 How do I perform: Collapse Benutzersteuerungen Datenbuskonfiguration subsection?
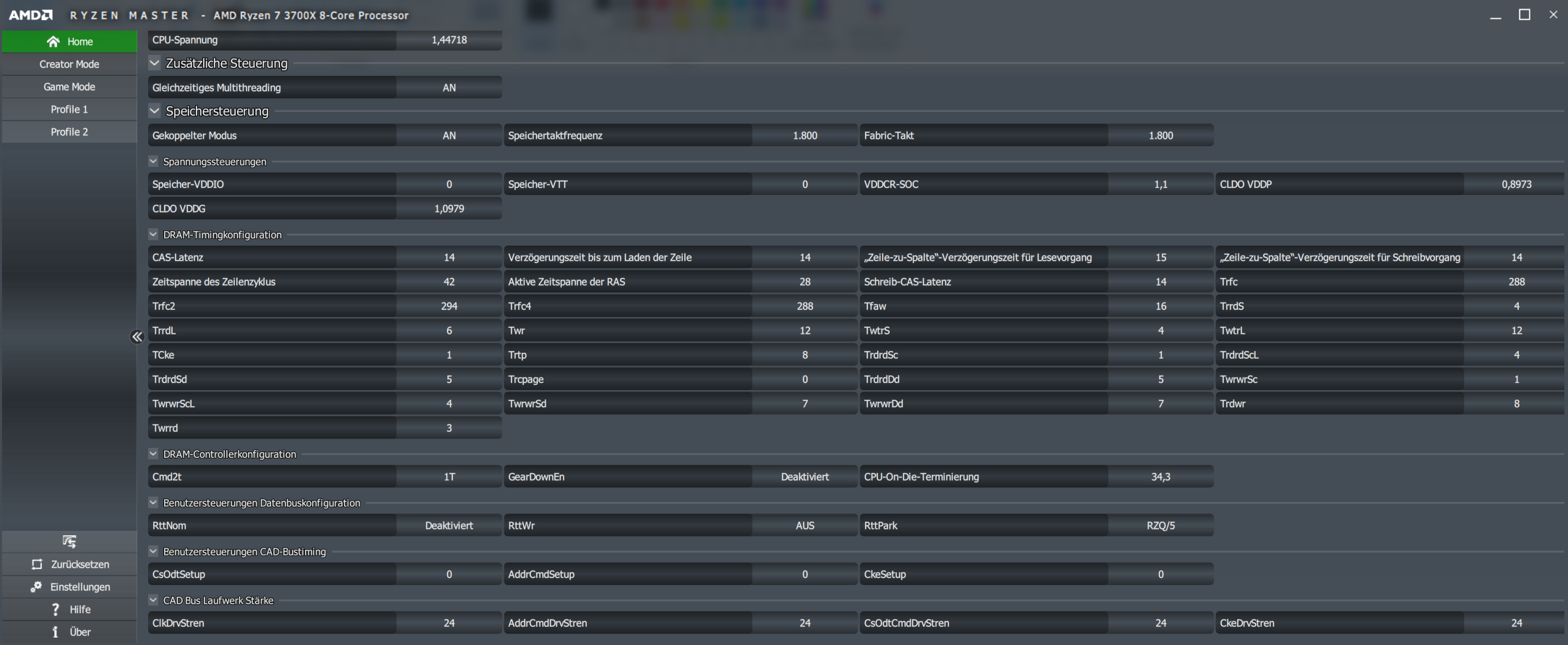coord(153,502)
